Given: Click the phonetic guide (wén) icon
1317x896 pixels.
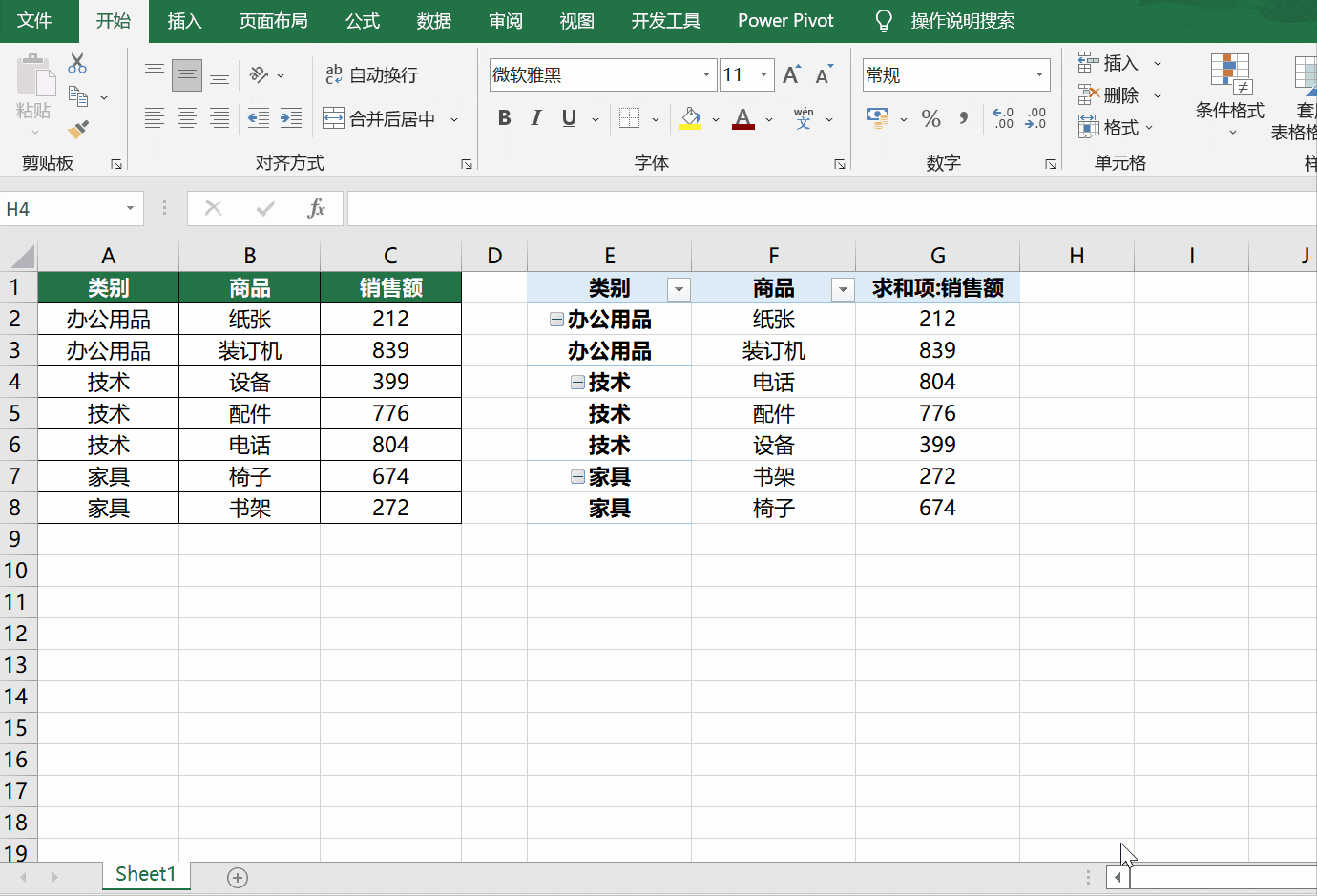Looking at the screenshot, I should (804, 118).
